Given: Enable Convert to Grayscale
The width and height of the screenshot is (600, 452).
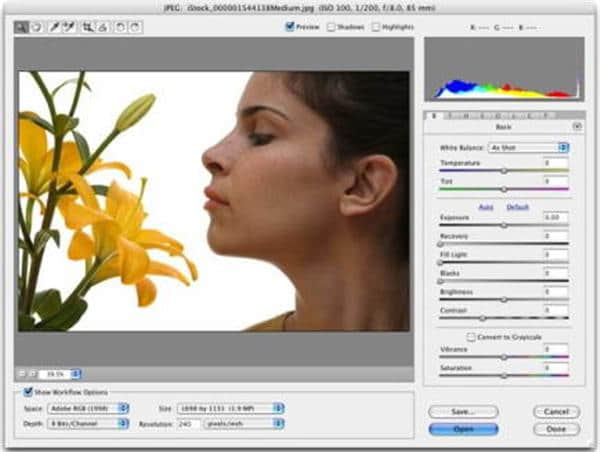Looking at the screenshot, I should point(471,337).
